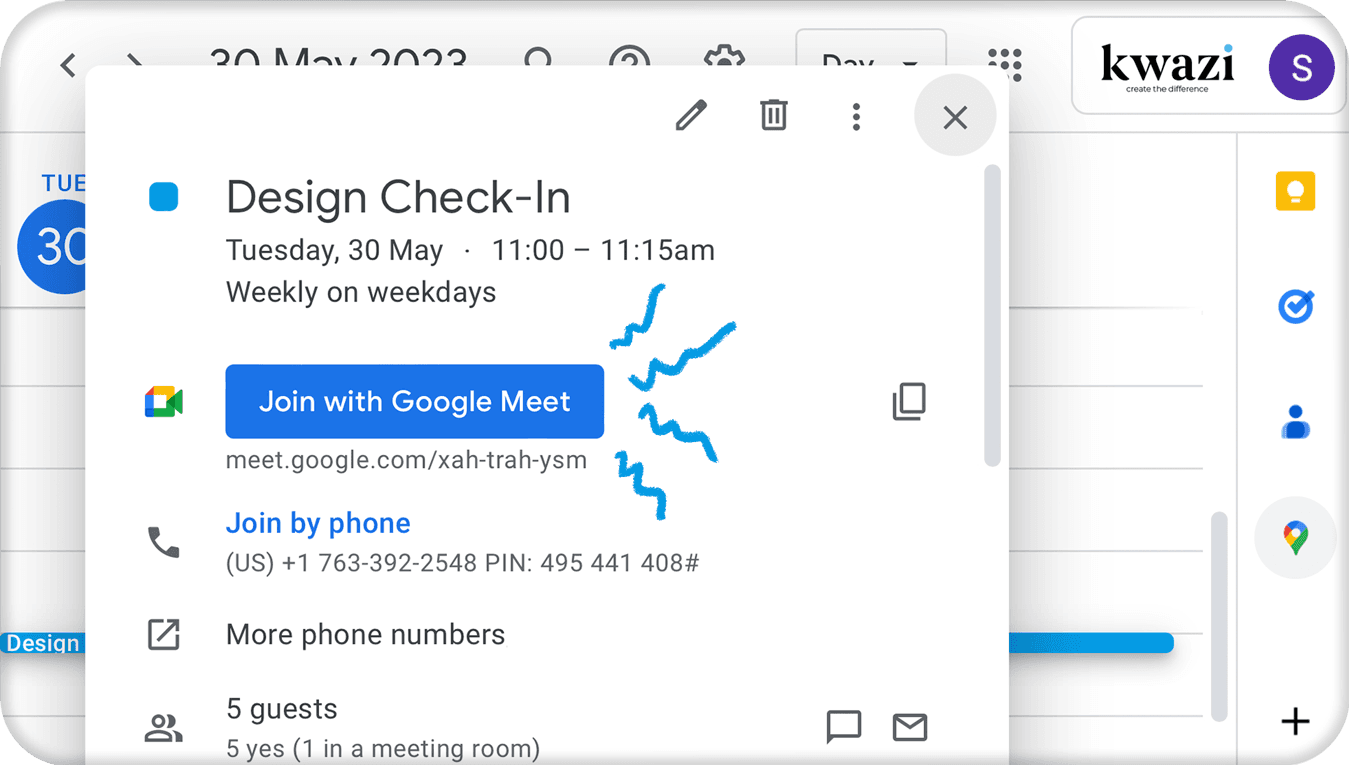The height and width of the screenshot is (765, 1349).
Task: Join with Google Meet
Action: tap(415, 401)
